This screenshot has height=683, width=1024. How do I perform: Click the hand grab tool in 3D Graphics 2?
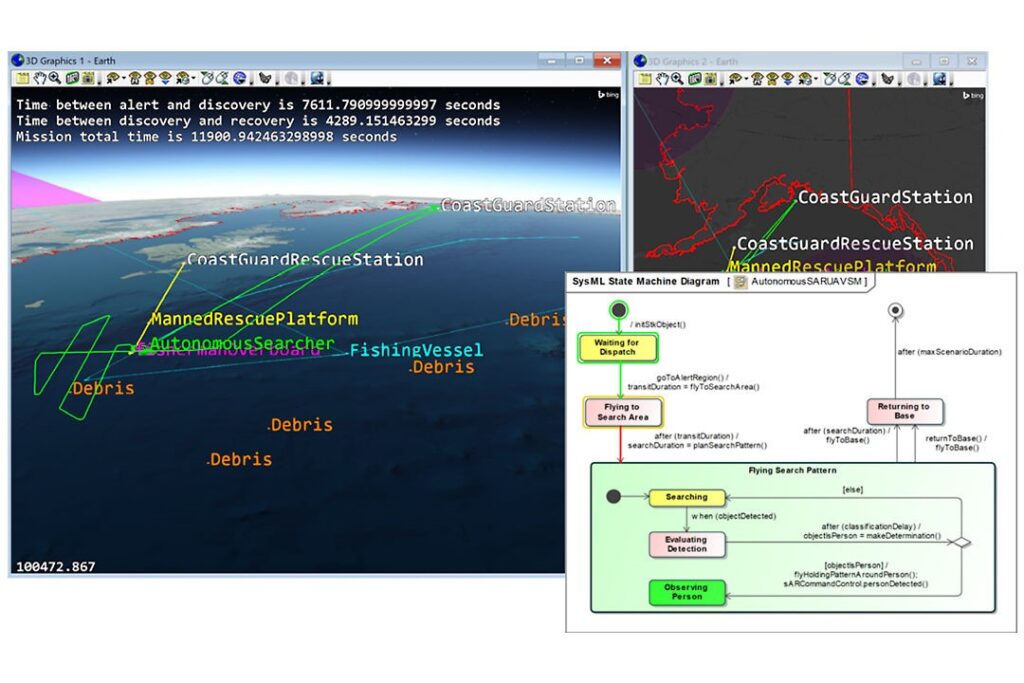(x=662, y=78)
